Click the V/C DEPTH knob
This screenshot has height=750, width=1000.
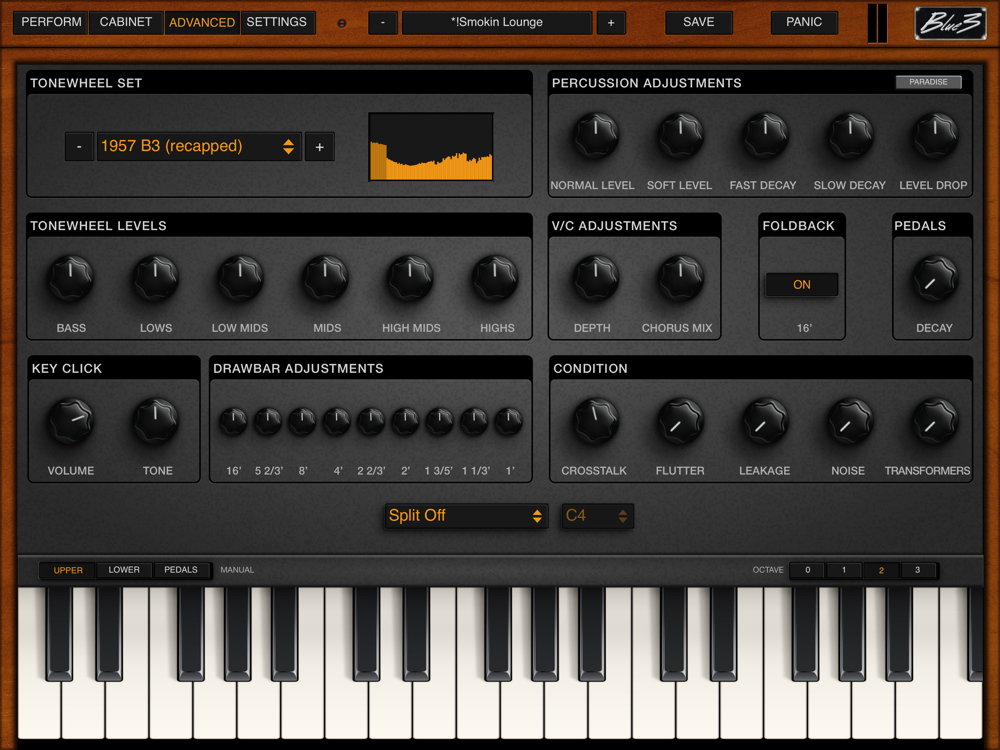[595, 279]
